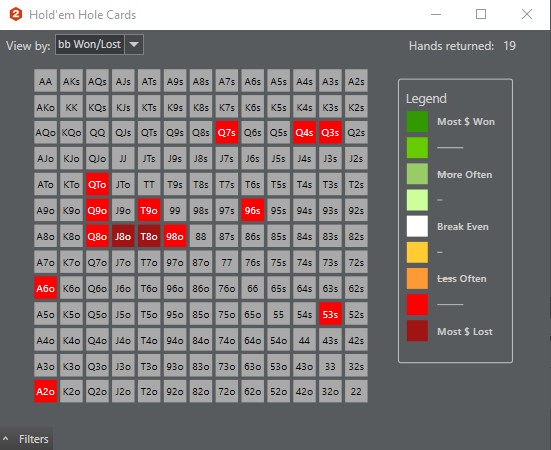Choose the red 53s hand cell
The width and height of the screenshot is (551, 450).
[x=330, y=314]
